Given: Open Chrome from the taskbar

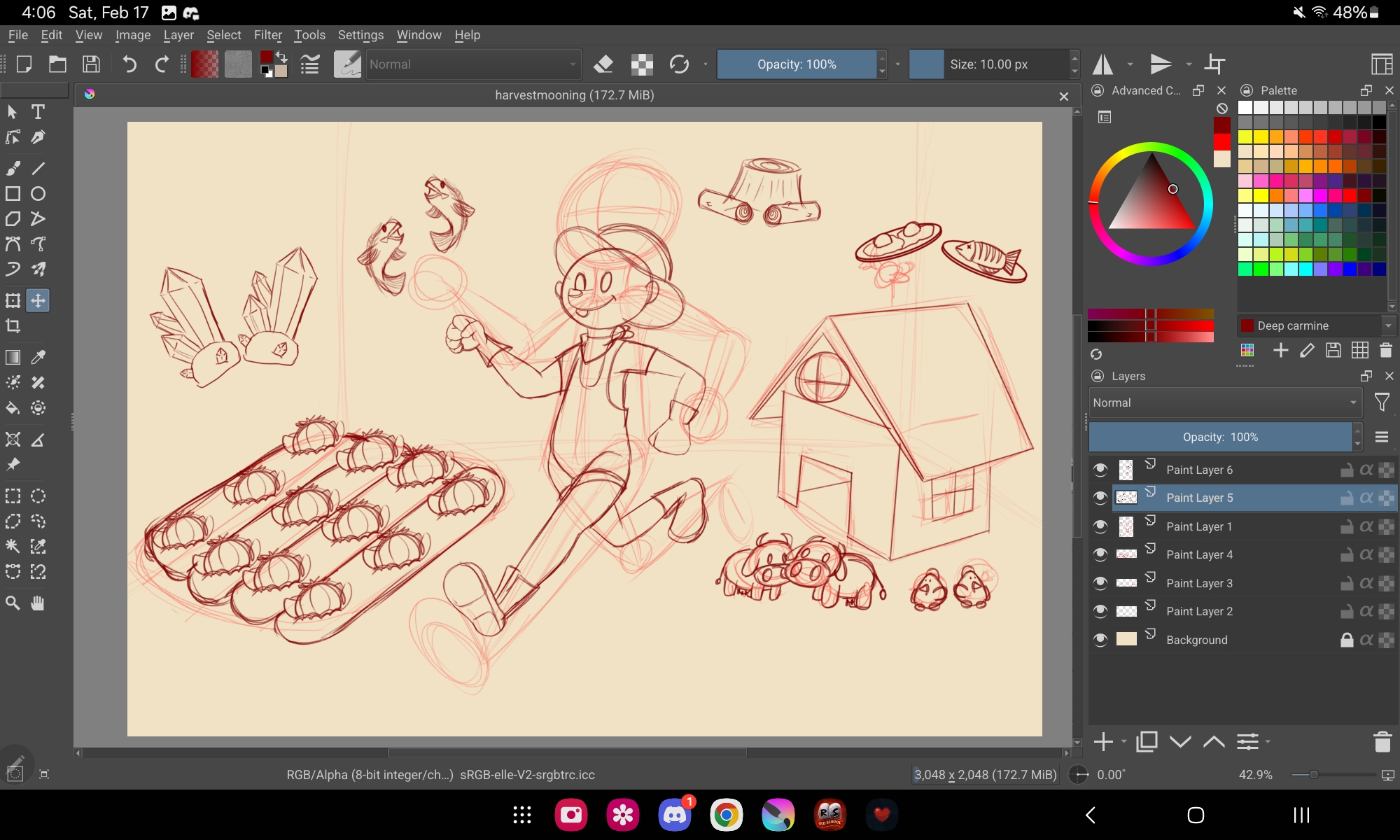Looking at the screenshot, I should point(726,815).
